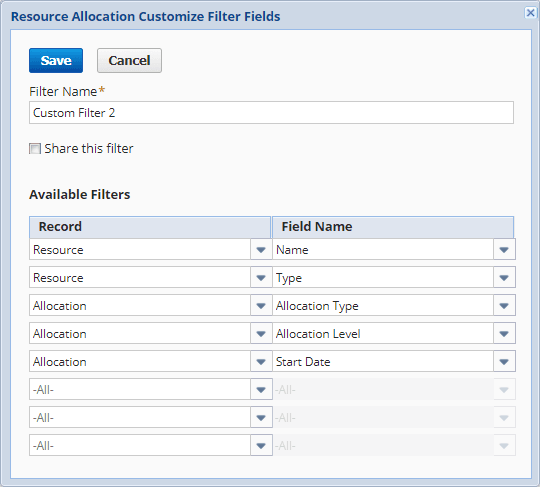Expand Record dropdown beside Allocation Type

pyautogui.click(x=261, y=305)
